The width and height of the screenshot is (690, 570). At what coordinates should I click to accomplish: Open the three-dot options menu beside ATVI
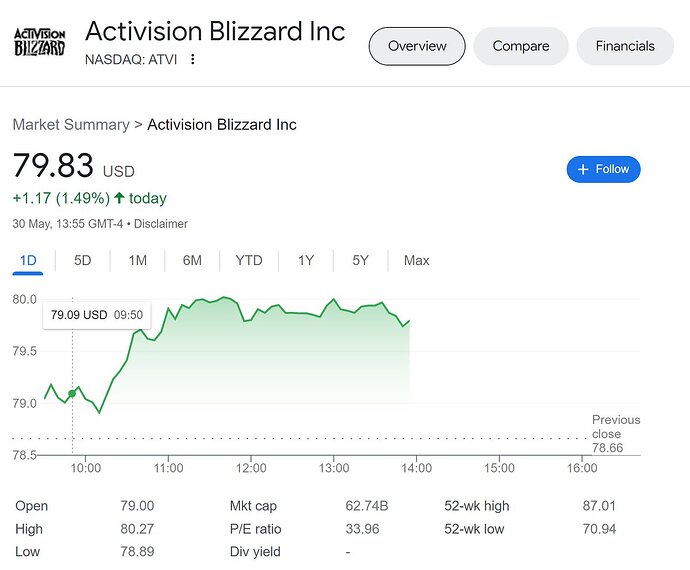tap(192, 59)
